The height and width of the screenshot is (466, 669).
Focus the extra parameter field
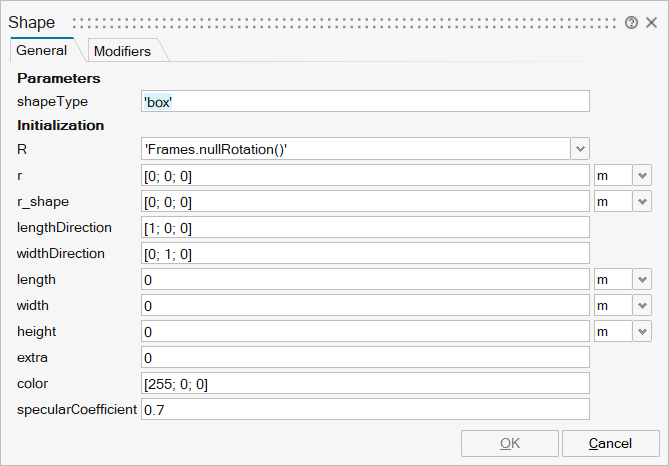pos(365,357)
